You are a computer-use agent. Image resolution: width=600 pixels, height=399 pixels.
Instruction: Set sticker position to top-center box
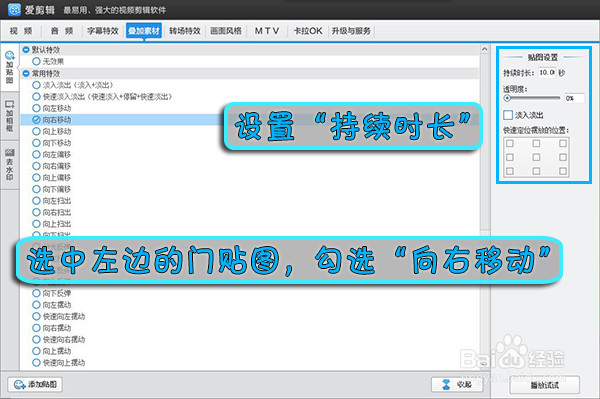(x=536, y=143)
